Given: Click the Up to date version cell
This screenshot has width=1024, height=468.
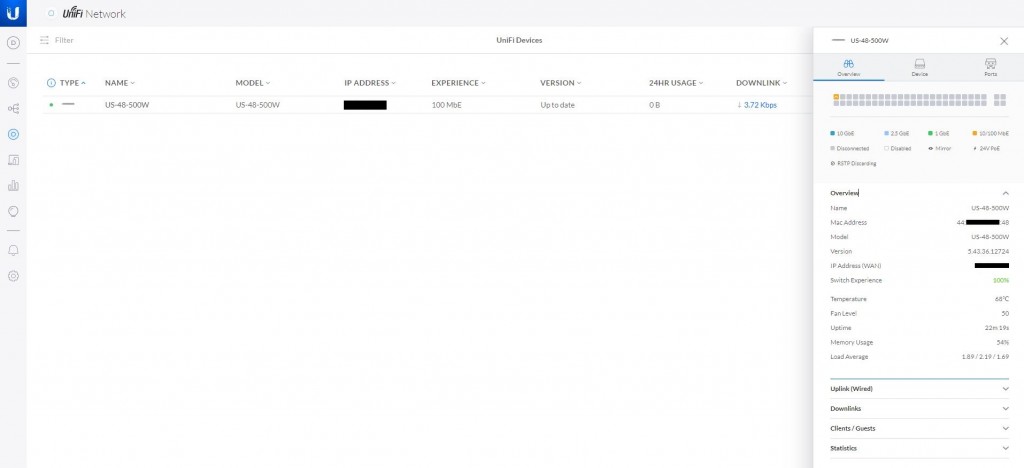Looking at the screenshot, I should click(x=557, y=105).
